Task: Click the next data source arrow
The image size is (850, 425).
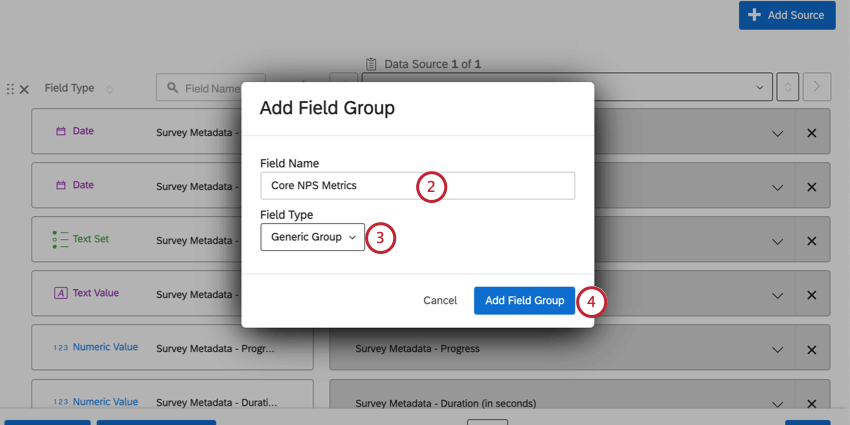Action: 817,87
